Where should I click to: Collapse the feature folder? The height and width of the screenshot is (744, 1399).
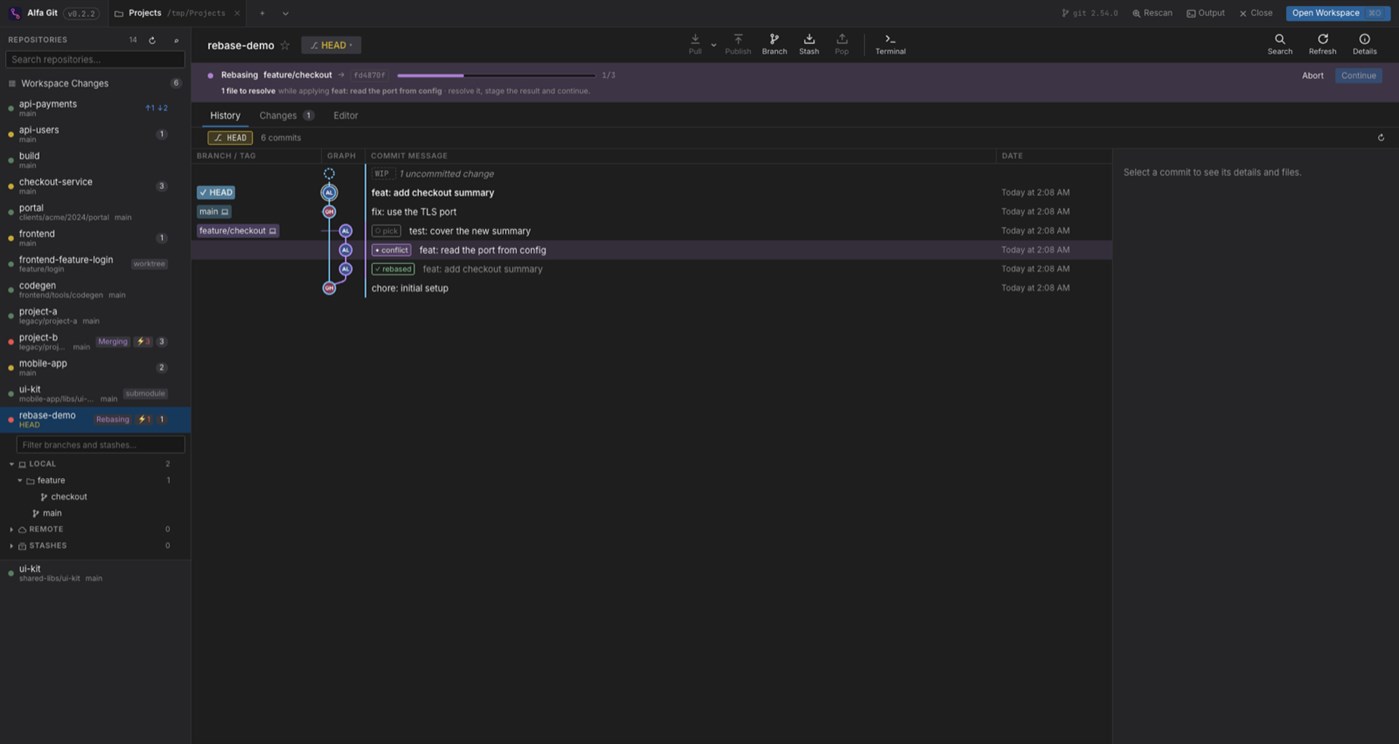pyautogui.click(x=20, y=481)
